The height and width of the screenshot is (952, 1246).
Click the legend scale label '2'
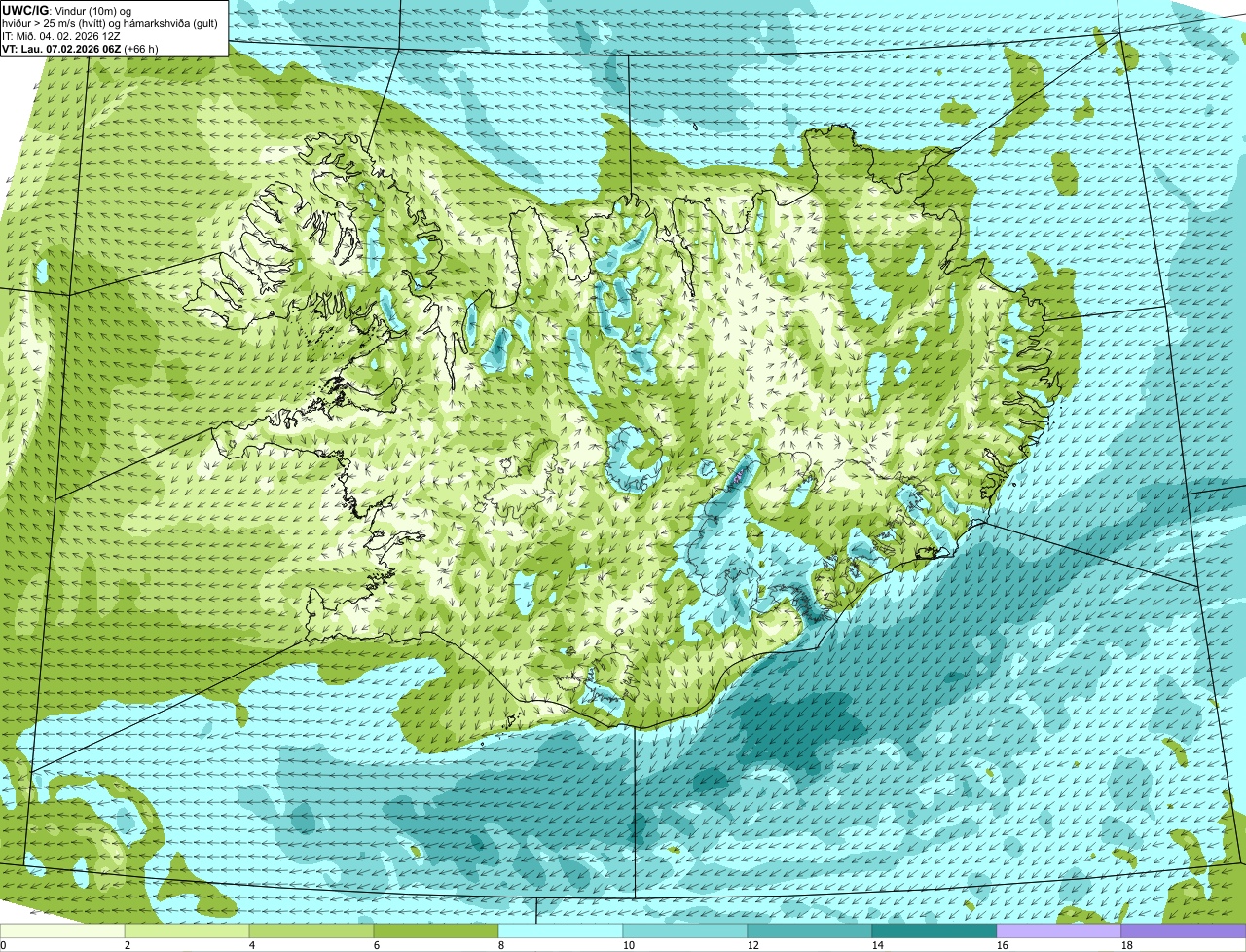pyautogui.click(x=128, y=945)
